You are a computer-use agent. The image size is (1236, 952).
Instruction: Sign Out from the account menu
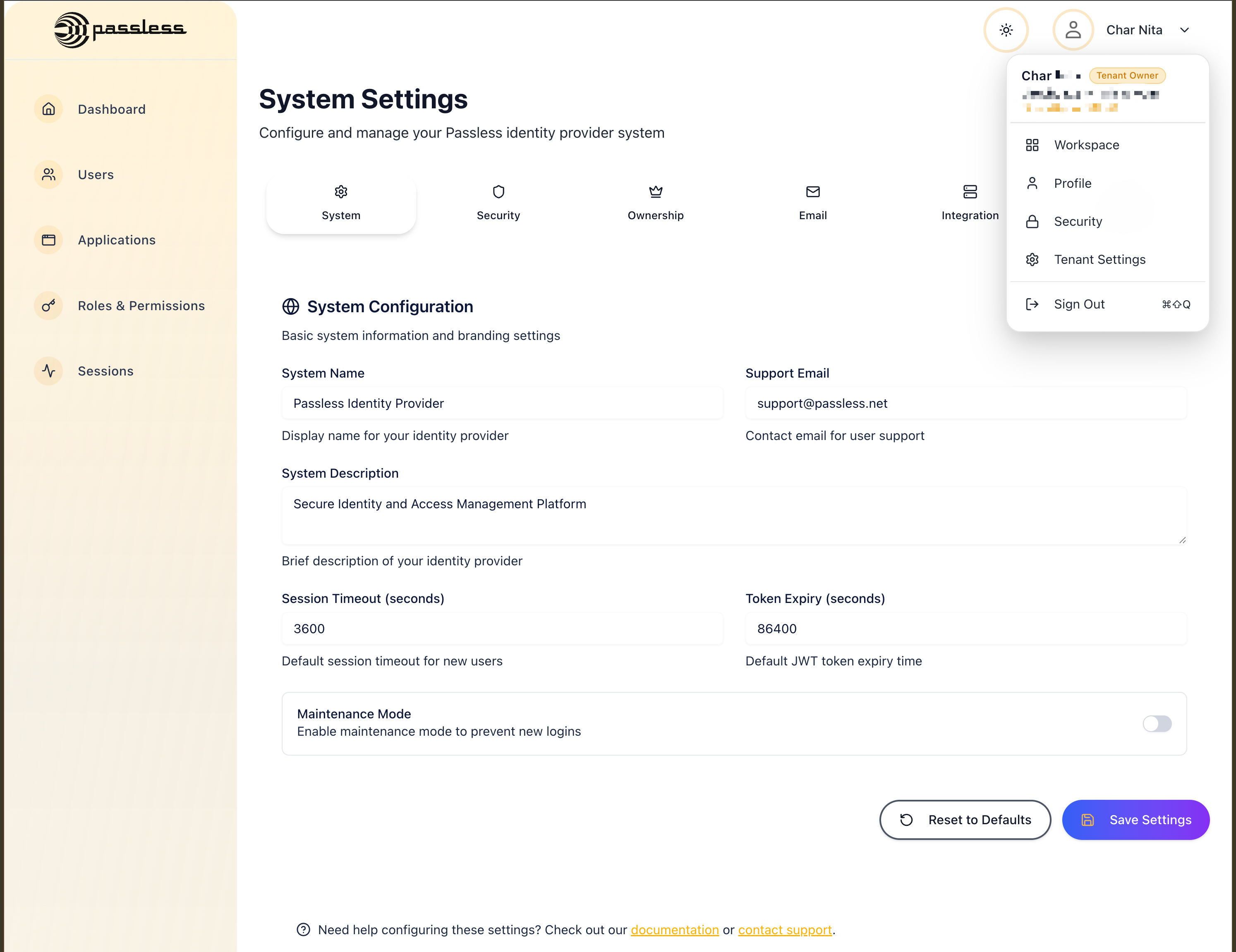pyautogui.click(x=1107, y=304)
